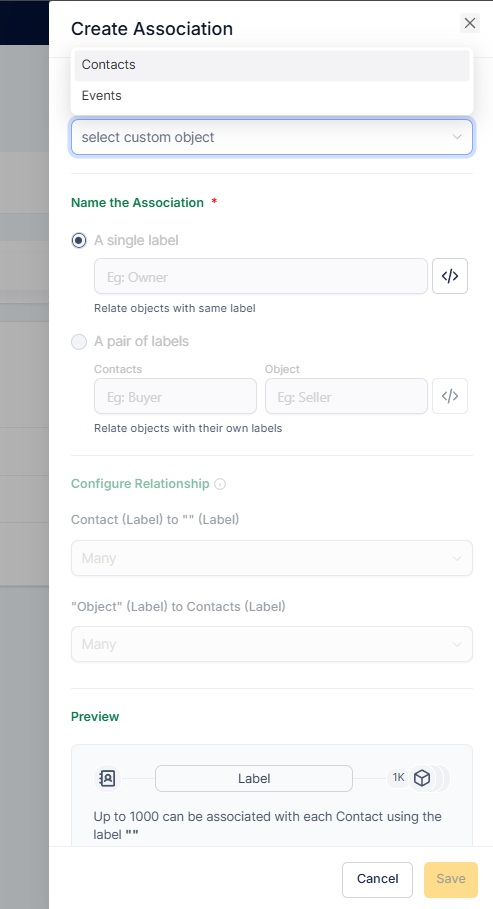Viewport: 493px width, 909px height.
Task: Expand the select custom object dropdown
Action: pyautogui.click(x=271, y=137)
